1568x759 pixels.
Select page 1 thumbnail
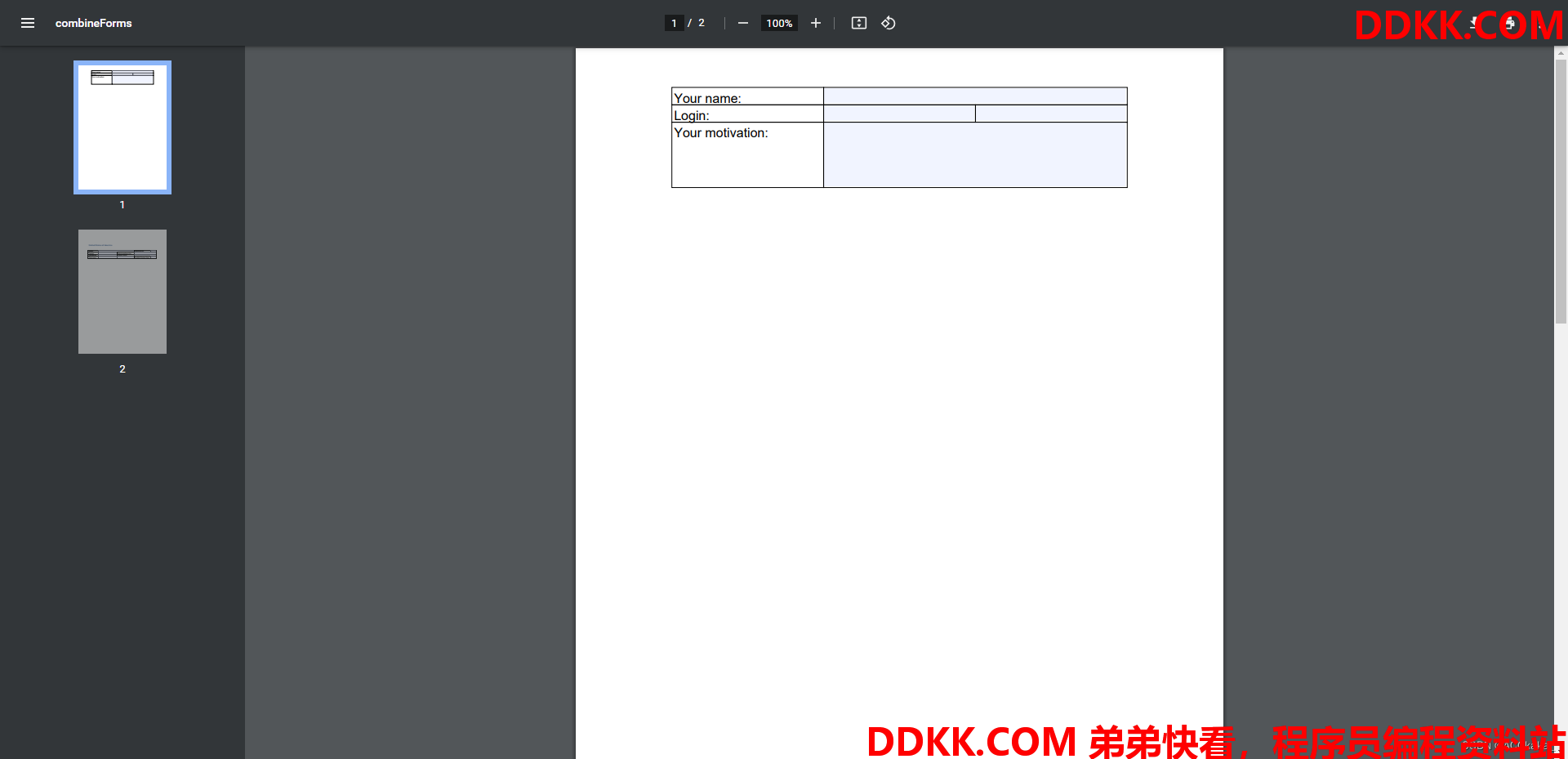click(122, 127)
